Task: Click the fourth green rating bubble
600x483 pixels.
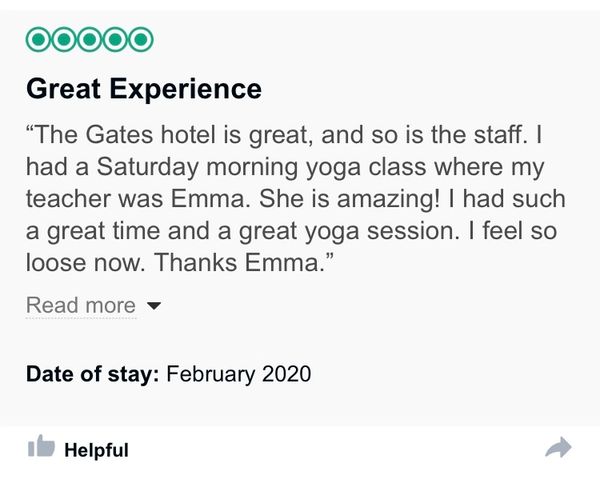Action: click(116, 39)
